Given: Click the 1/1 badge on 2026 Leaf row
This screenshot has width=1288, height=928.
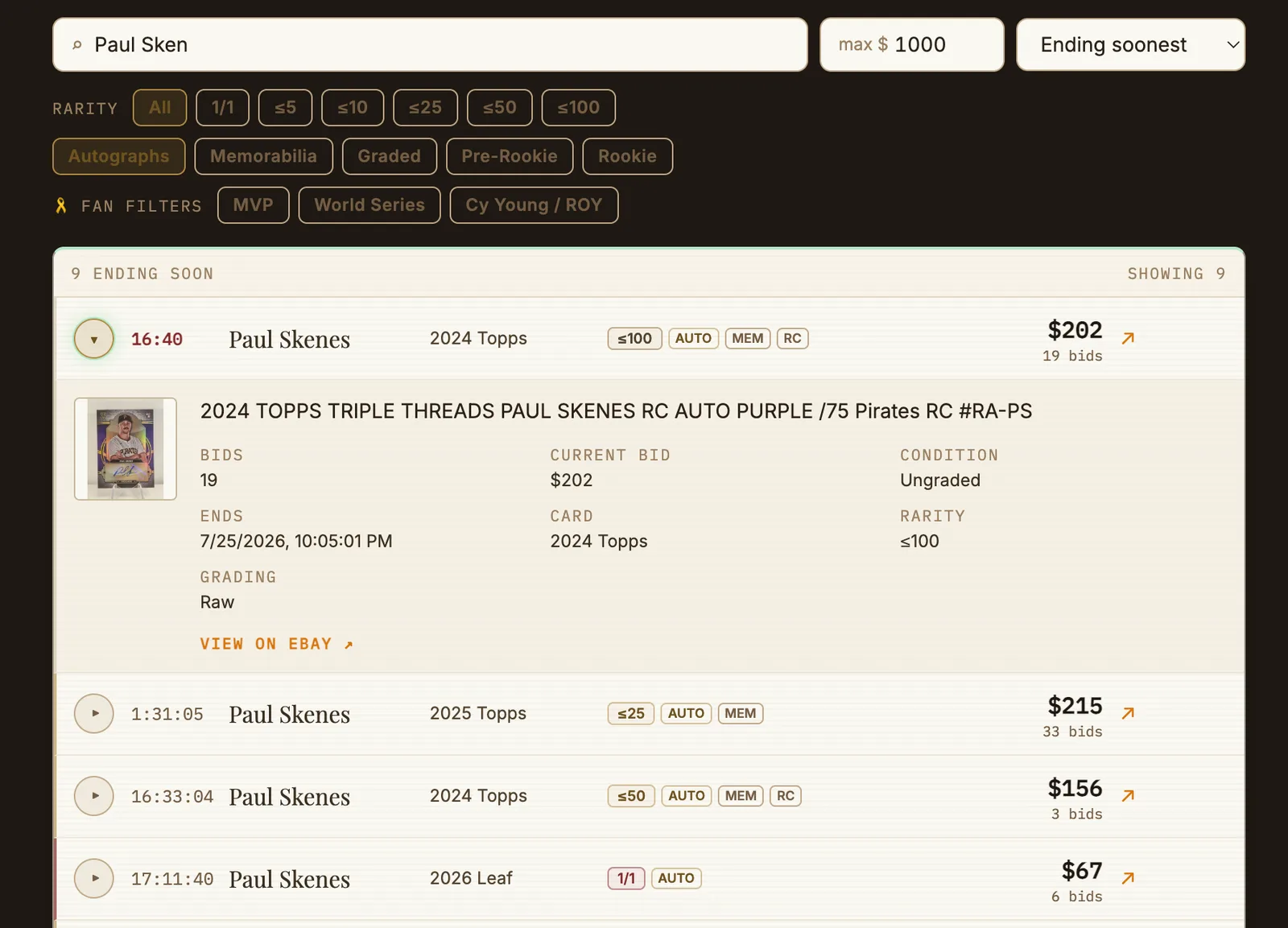Looking at the screenshot, I should (626, 878).
